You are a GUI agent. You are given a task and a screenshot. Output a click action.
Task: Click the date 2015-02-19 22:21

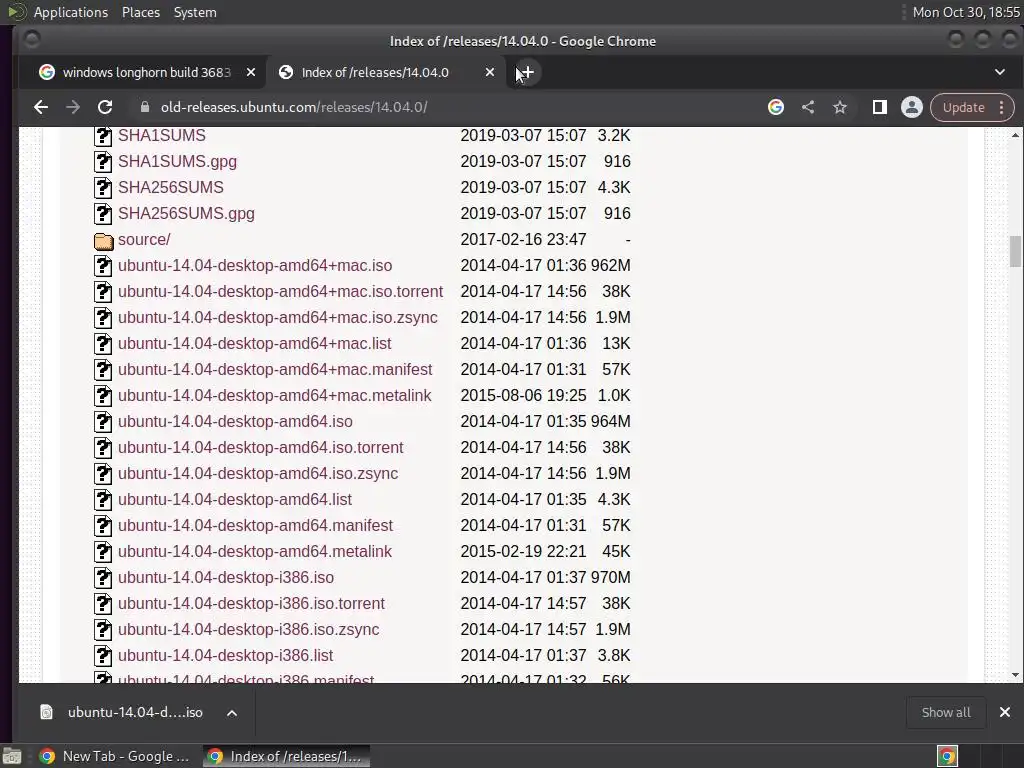tap(523, 552)
